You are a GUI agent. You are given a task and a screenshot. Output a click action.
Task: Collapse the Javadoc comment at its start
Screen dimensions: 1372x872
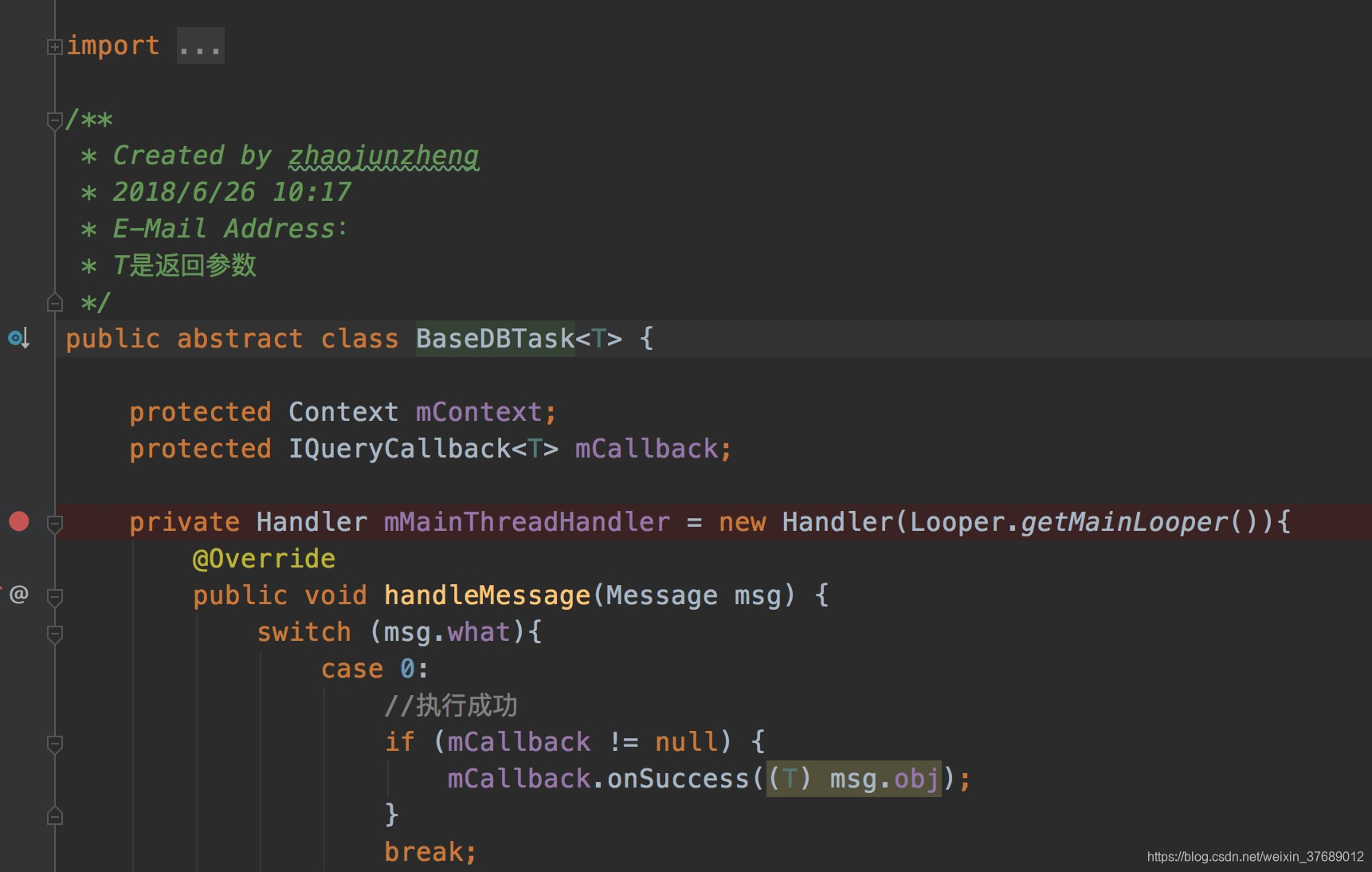coord(55,120)
